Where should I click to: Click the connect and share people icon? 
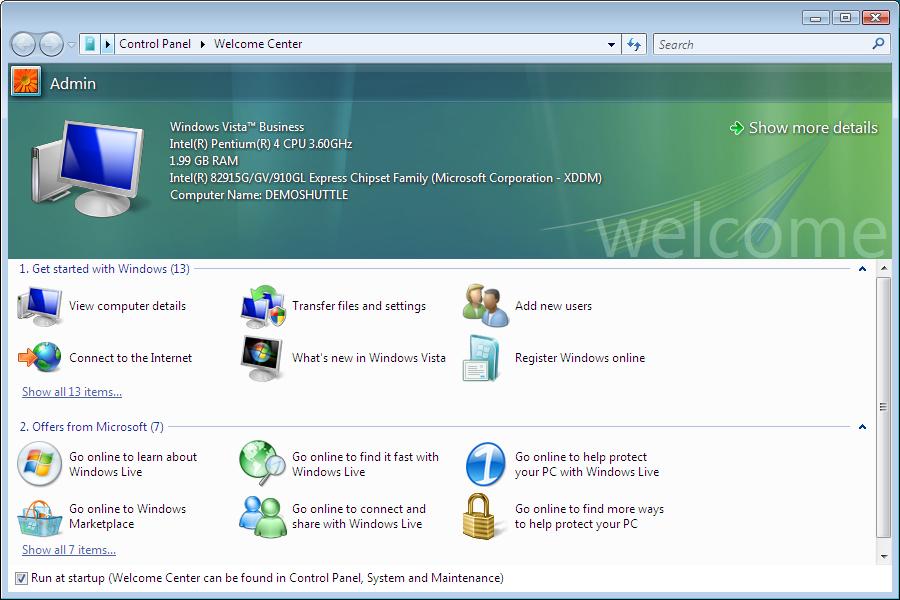[x=262, y=516]
